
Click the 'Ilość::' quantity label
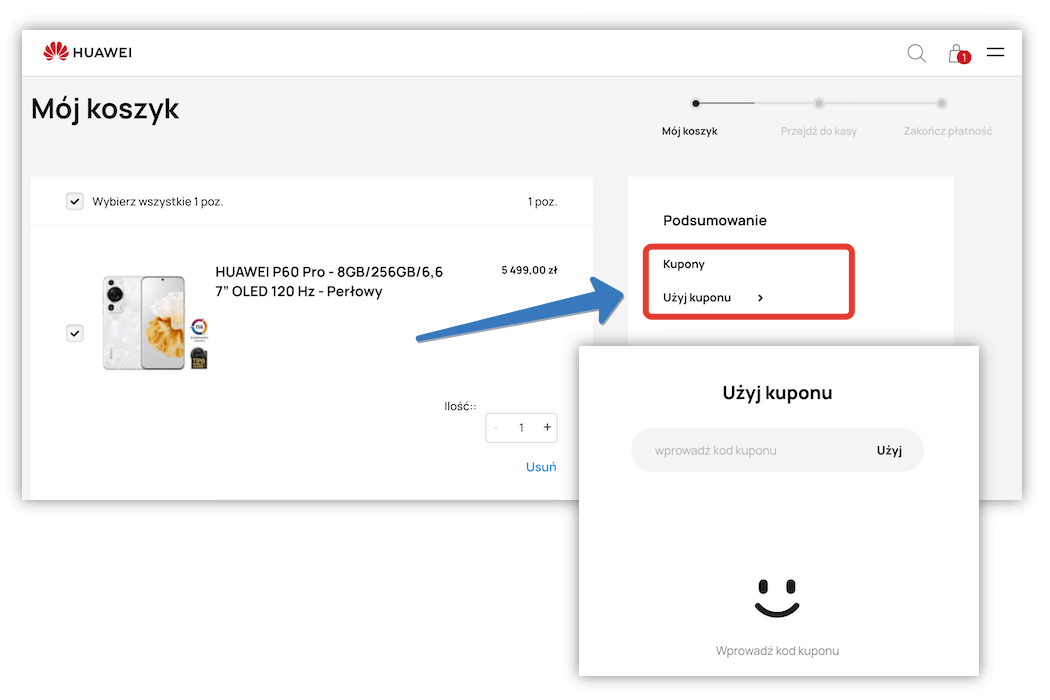[x=460, y=406]
